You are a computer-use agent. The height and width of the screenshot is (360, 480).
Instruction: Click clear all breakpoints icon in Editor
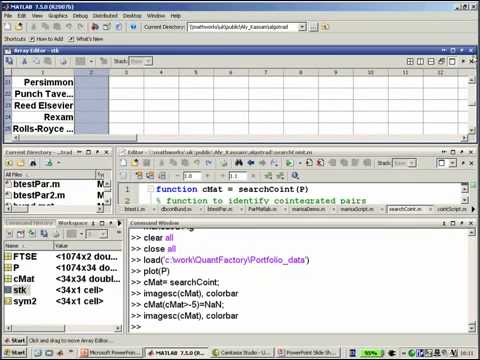coord(320,163)
